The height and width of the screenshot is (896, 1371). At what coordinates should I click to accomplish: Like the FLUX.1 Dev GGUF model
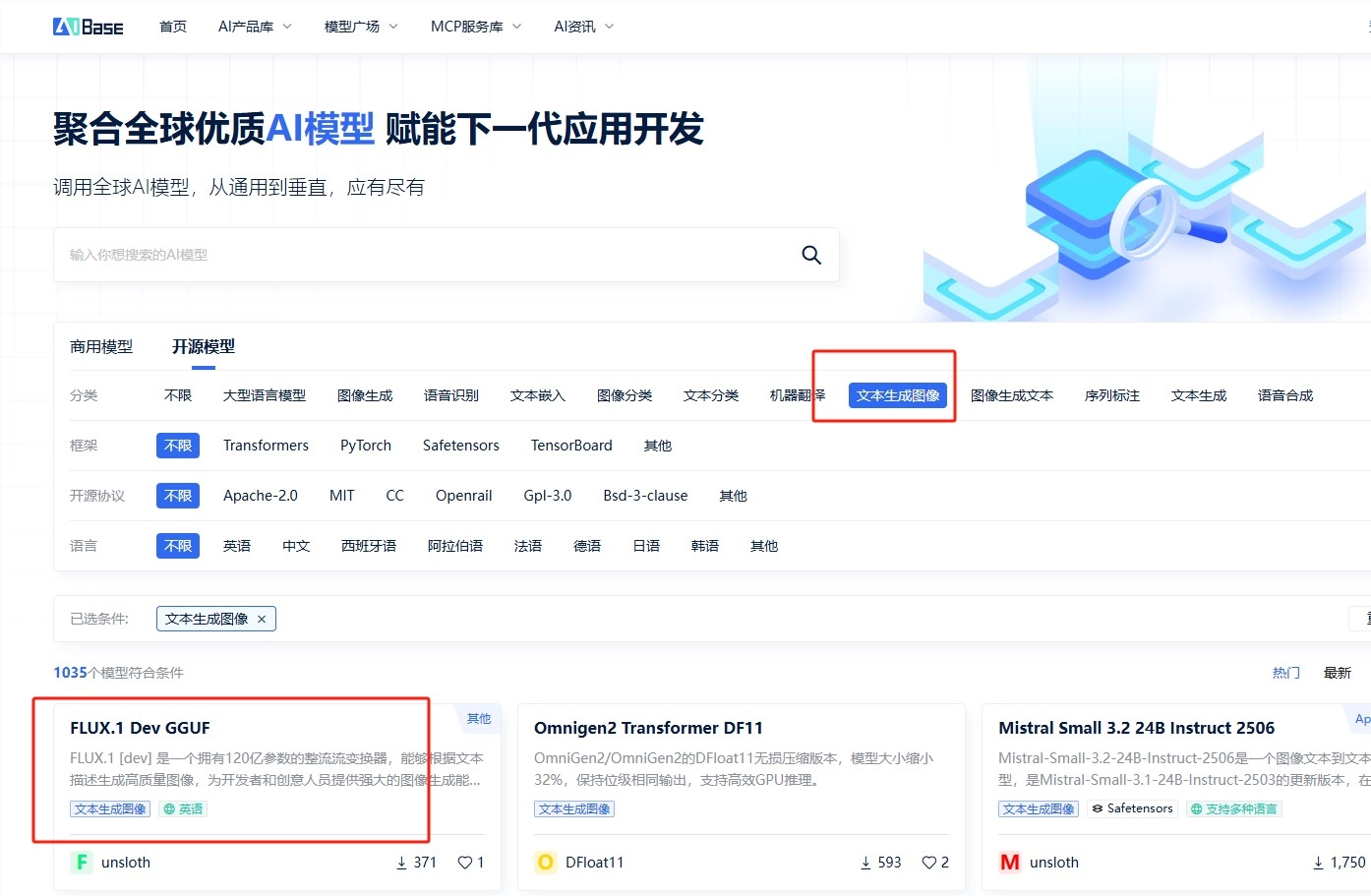pyautogui.click(x=464, y=863)
